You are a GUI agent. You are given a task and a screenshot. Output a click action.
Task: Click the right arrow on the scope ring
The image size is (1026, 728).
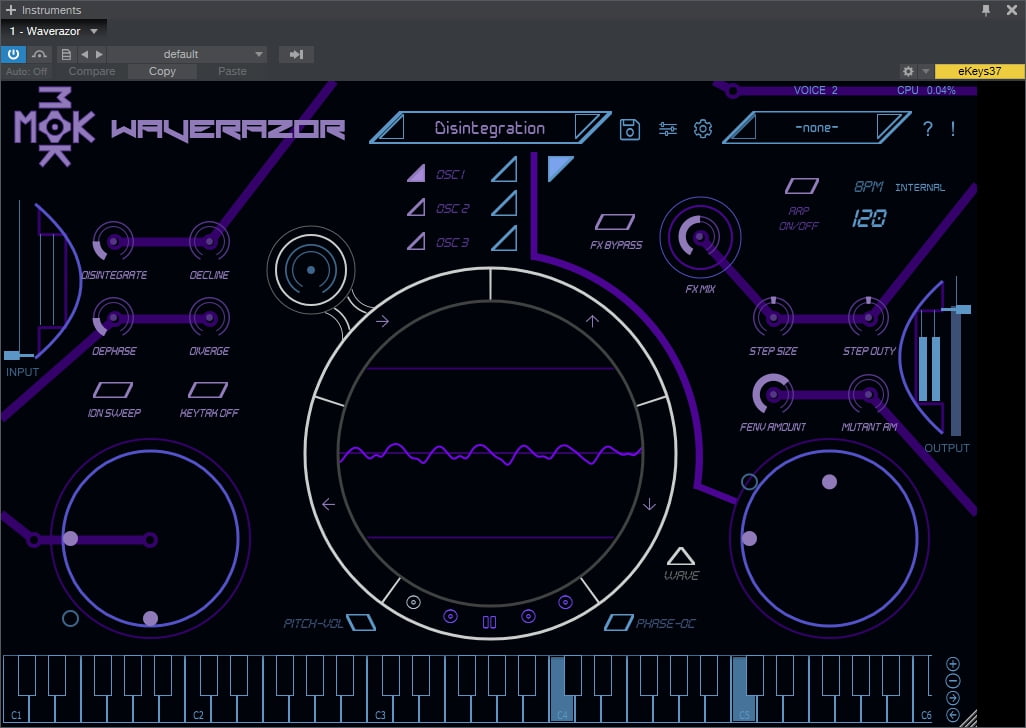coord(382,321)
